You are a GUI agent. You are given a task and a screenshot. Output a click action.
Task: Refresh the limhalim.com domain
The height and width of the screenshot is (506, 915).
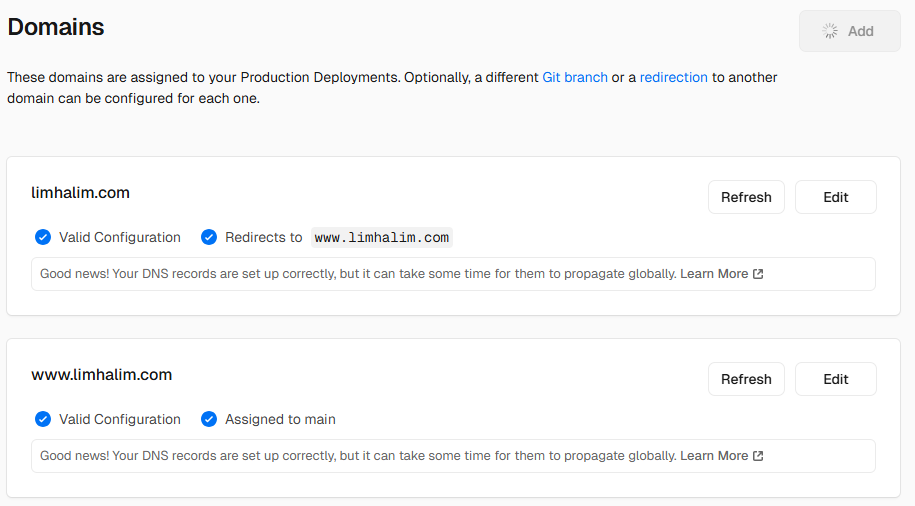point(746,197)
